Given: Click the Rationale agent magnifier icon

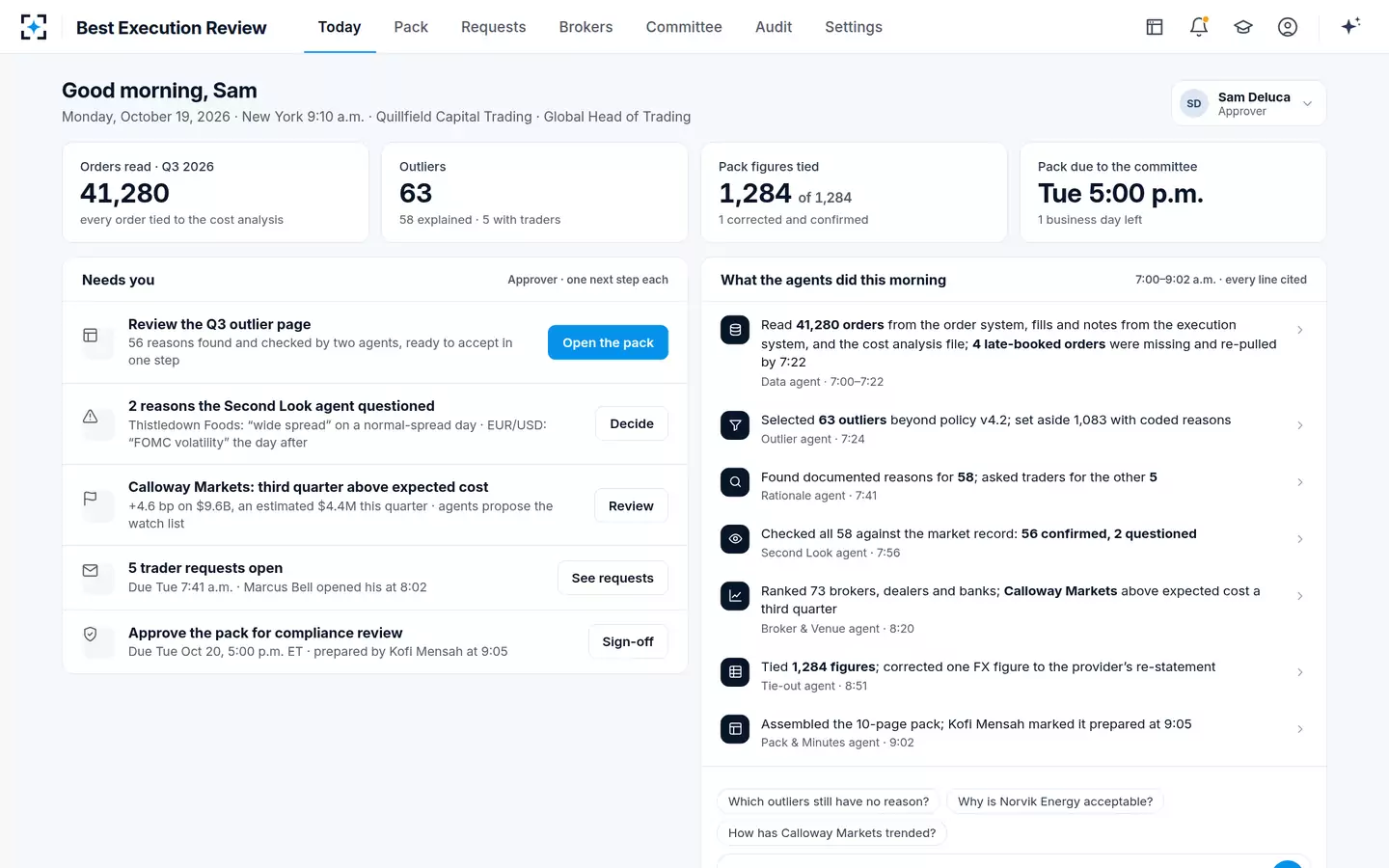Looking at the screenshot, I should click(735, 482).
